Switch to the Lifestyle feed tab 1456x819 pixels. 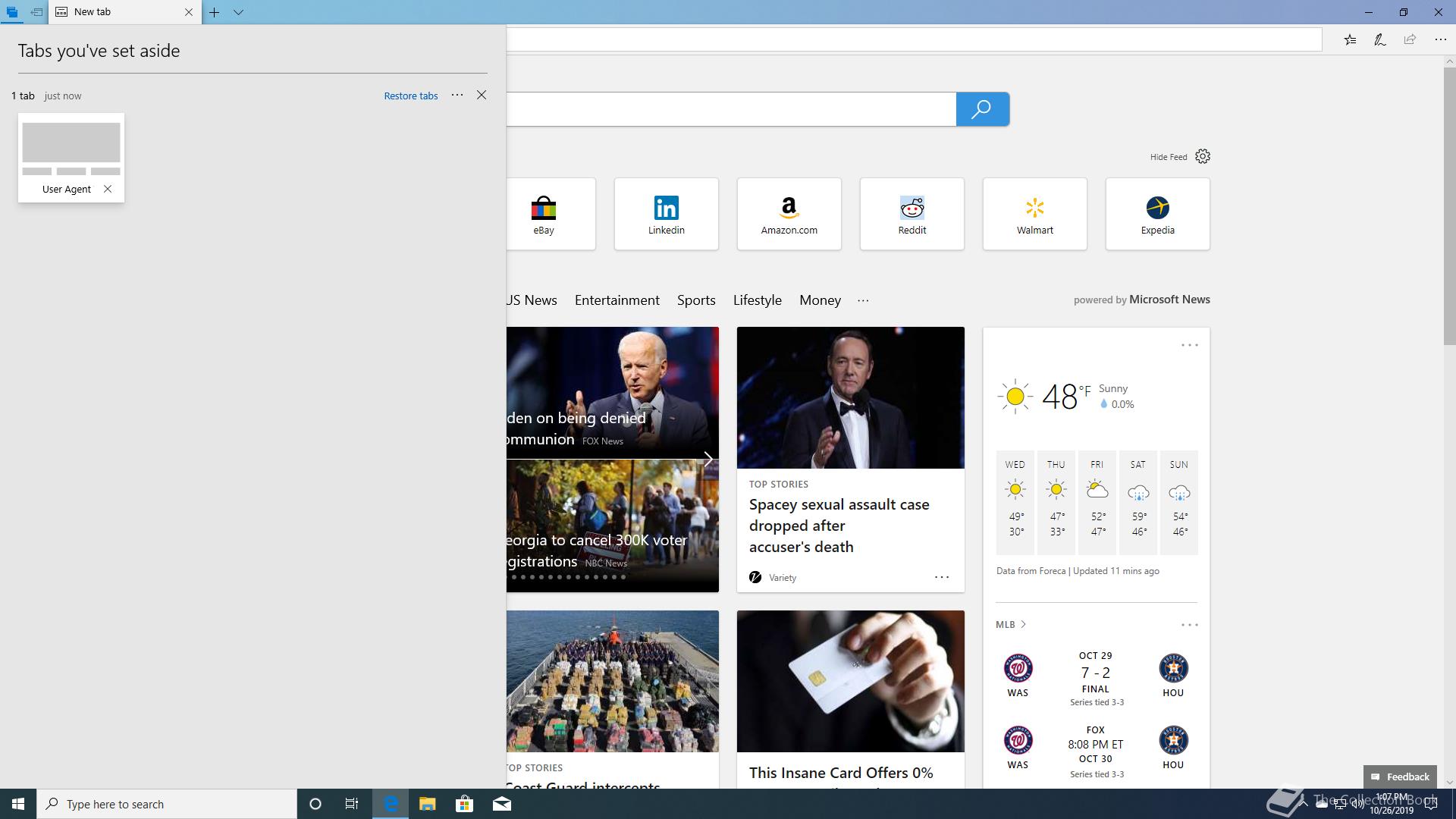(x=758, y=300)
